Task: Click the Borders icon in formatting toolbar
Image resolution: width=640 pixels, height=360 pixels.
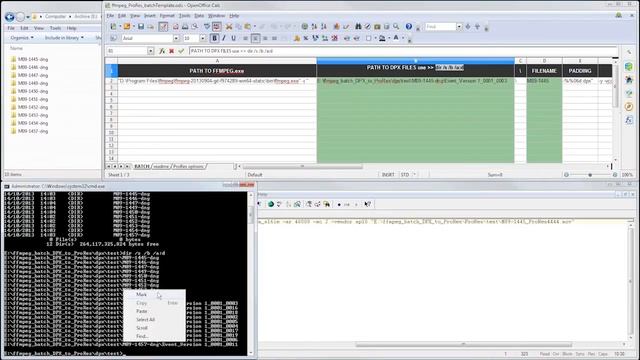Action: click(x=369, y=38)
